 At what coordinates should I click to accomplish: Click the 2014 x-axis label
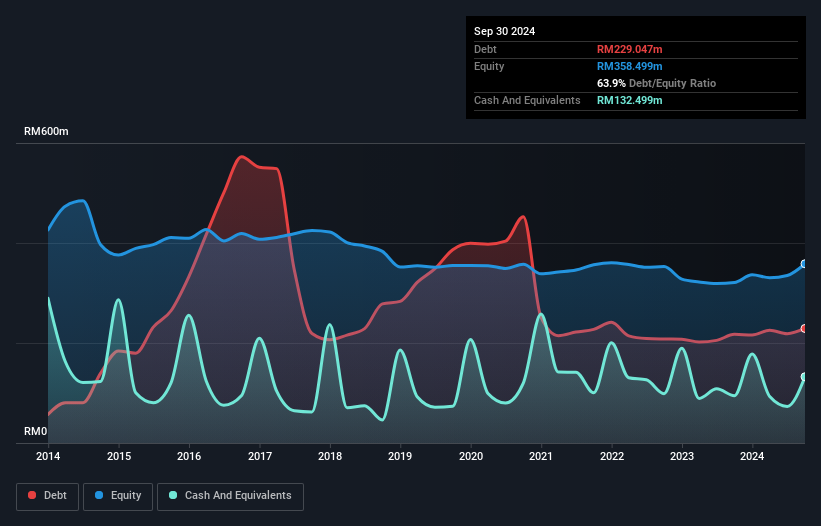[x=48, y=456]
